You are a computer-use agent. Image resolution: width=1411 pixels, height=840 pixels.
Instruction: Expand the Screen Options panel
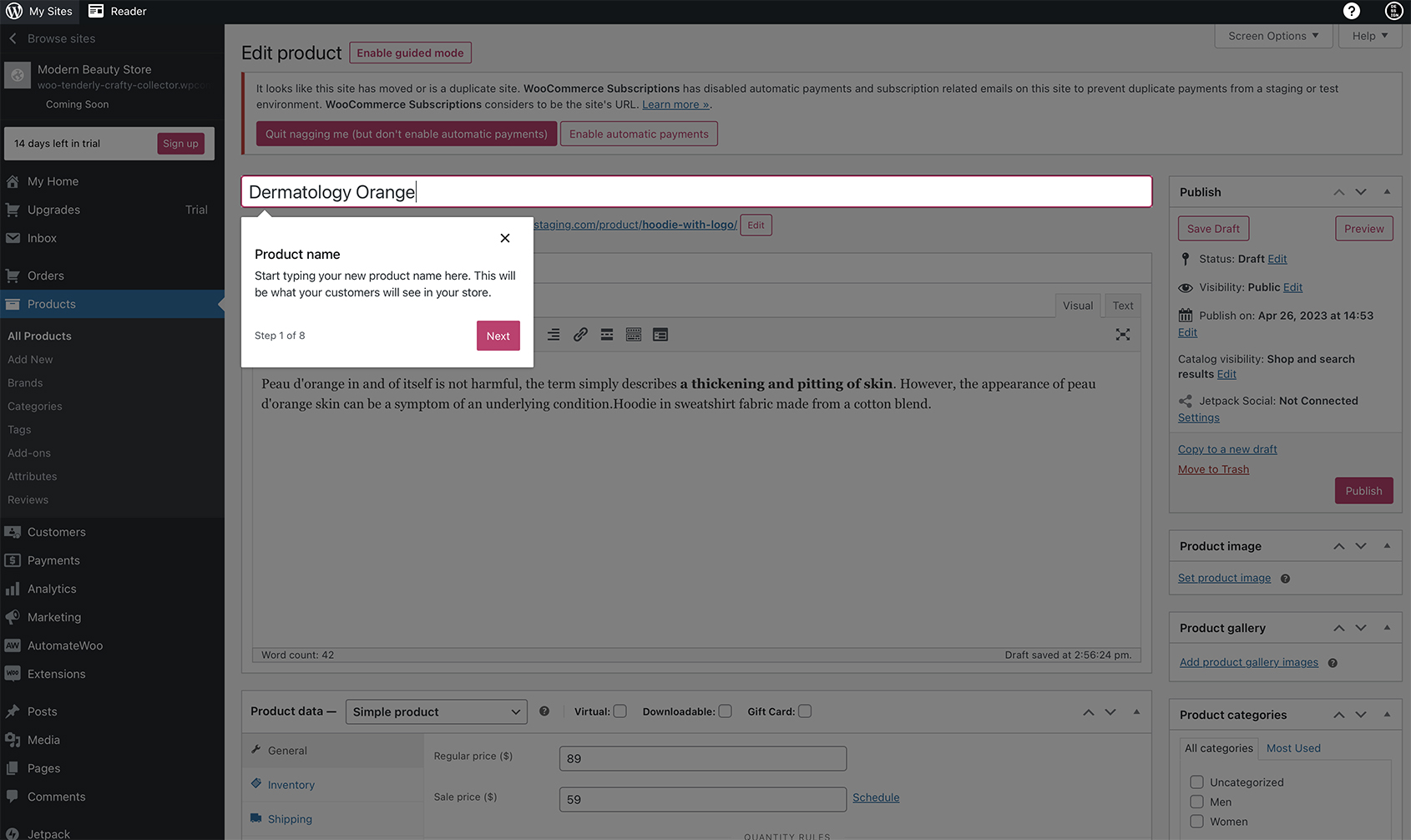[x=1273, y=36]
